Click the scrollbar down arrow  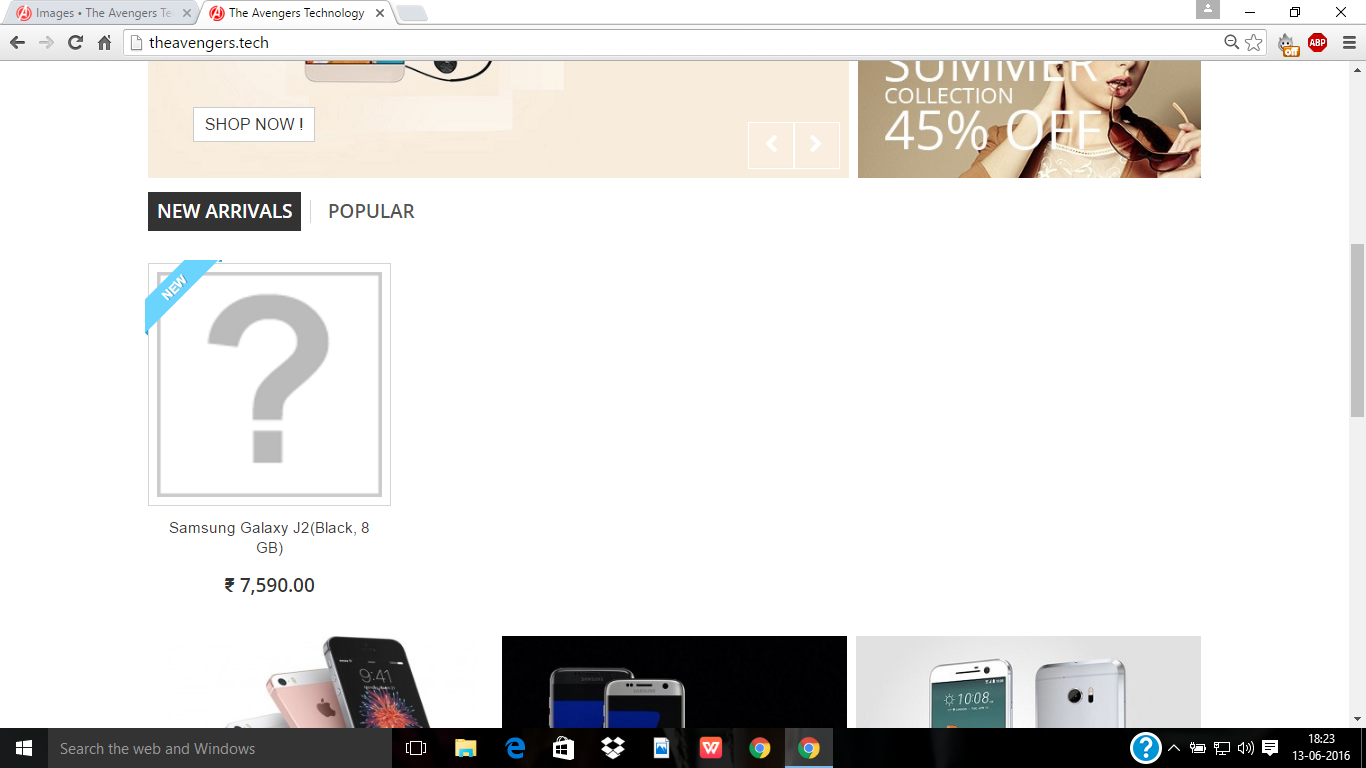1357,719
